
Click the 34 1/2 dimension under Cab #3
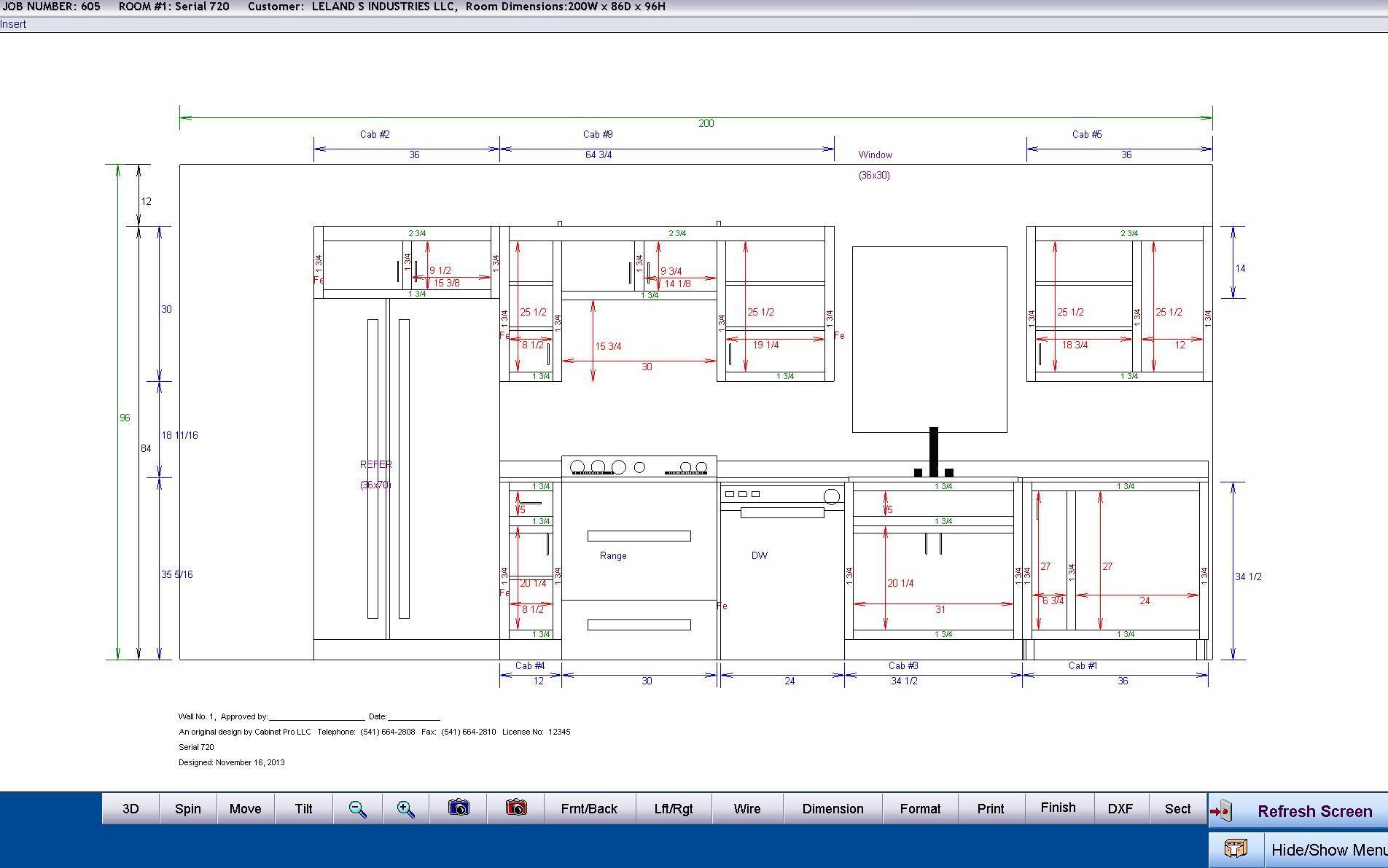click(904, 681)
